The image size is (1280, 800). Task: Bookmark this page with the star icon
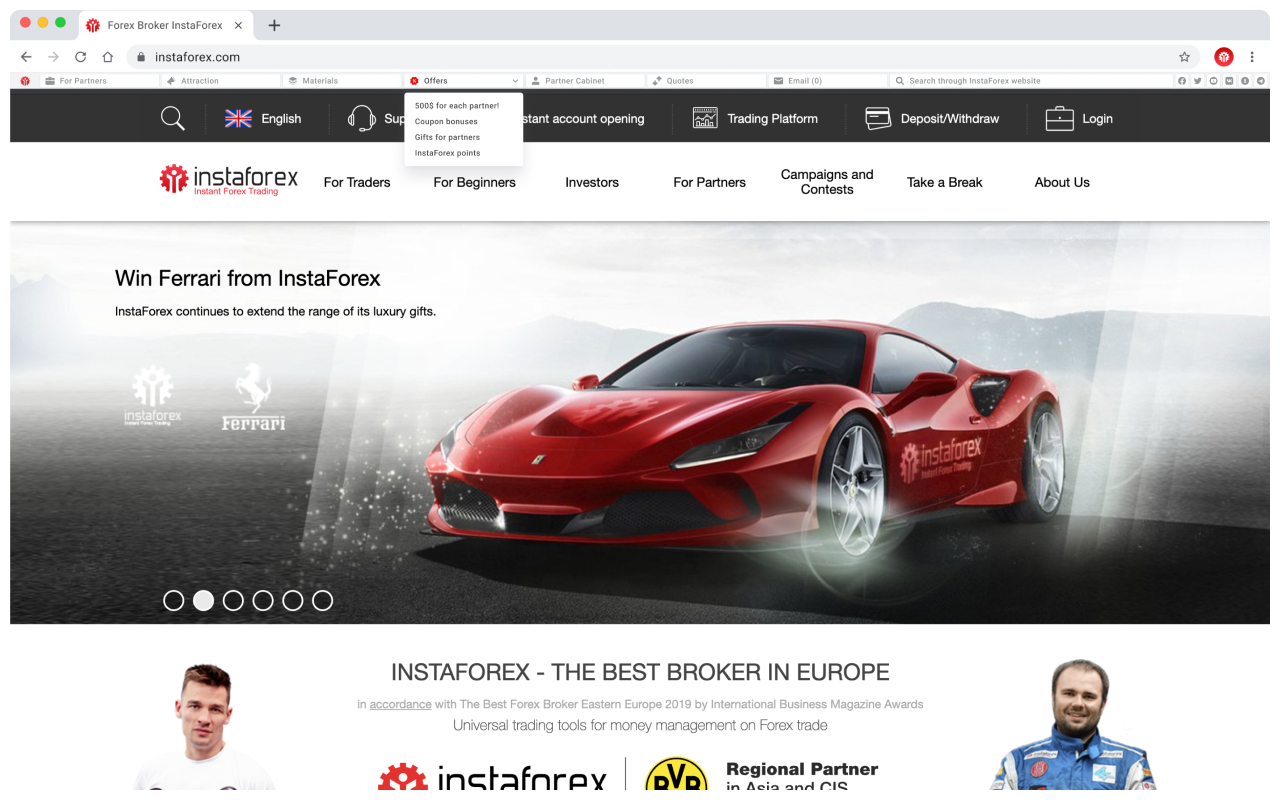tap(1185, 57)
